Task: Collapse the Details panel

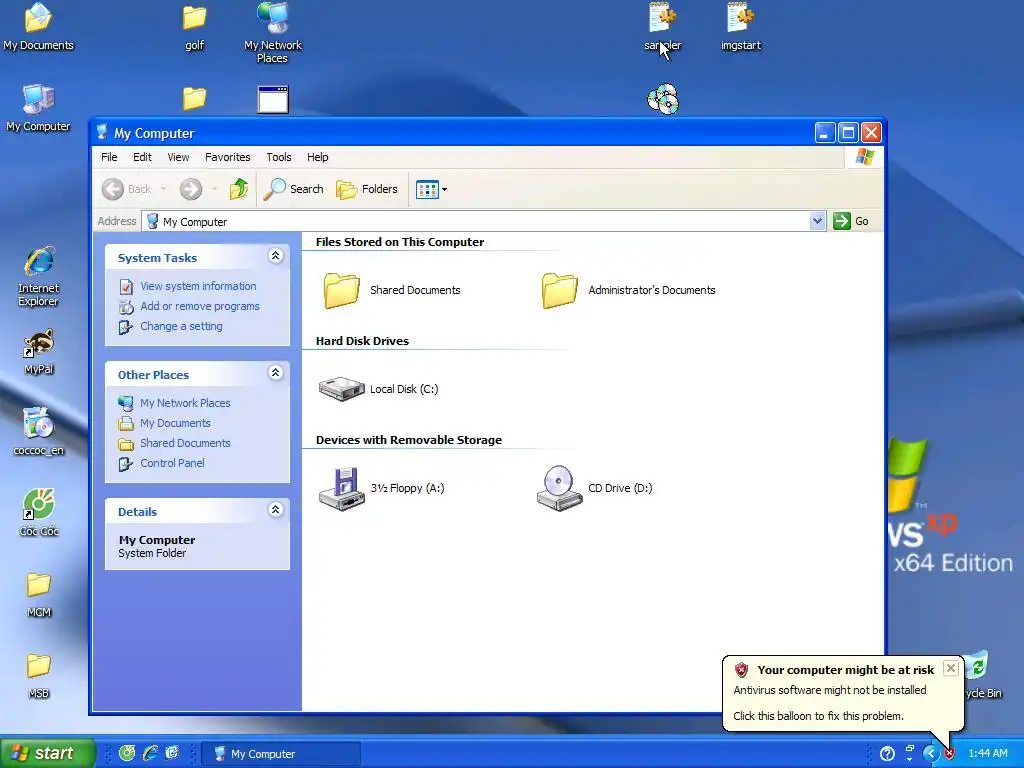Action: (x=276, y=510)
